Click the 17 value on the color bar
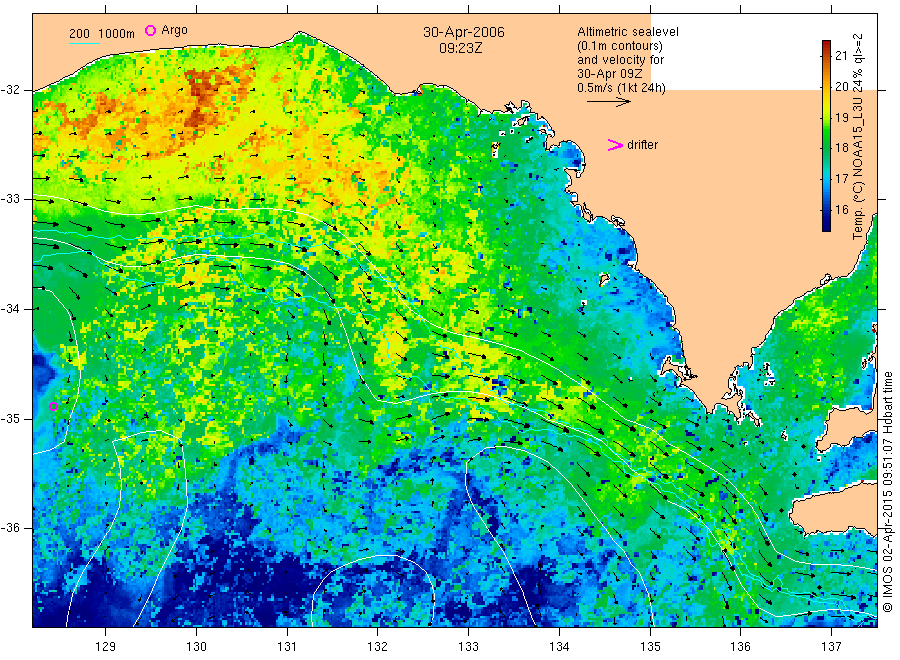Image resolution: width=900 pixels, height=660 pixels. (x=841, y=178)
